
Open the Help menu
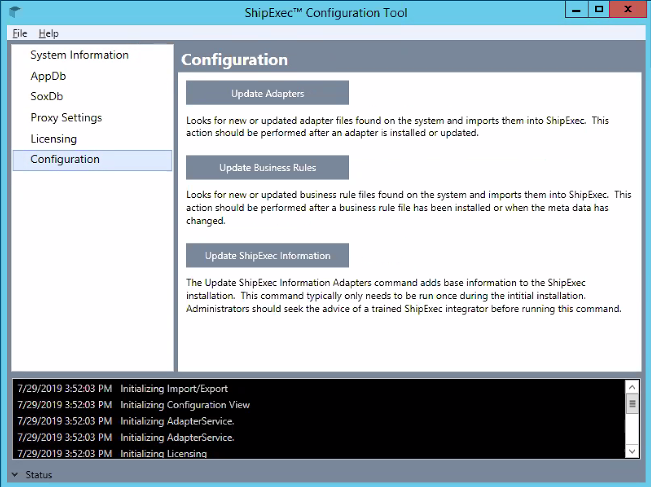pos(48,33)
